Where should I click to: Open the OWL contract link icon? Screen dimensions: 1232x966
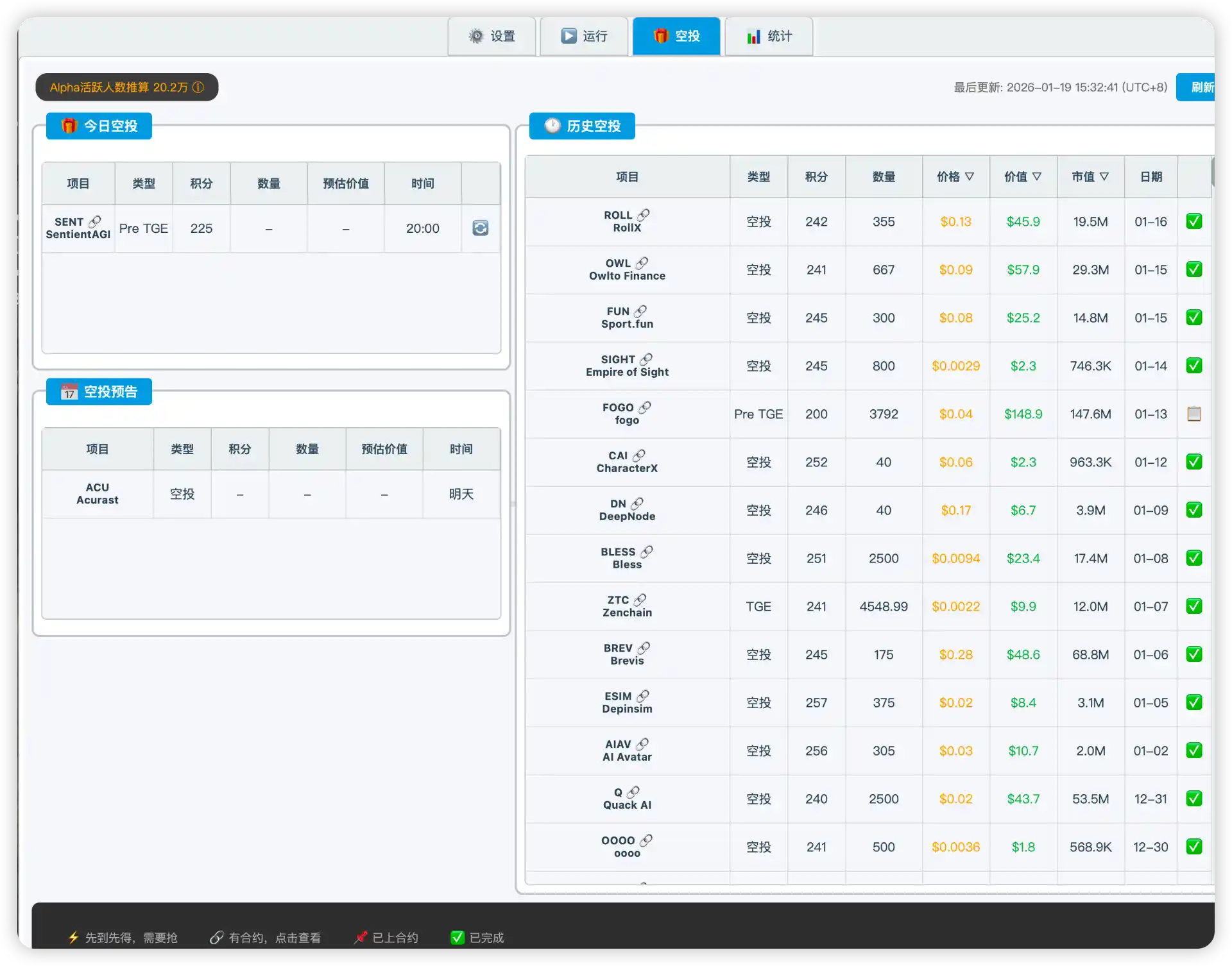pyautogui.click(x=642, y=263)
